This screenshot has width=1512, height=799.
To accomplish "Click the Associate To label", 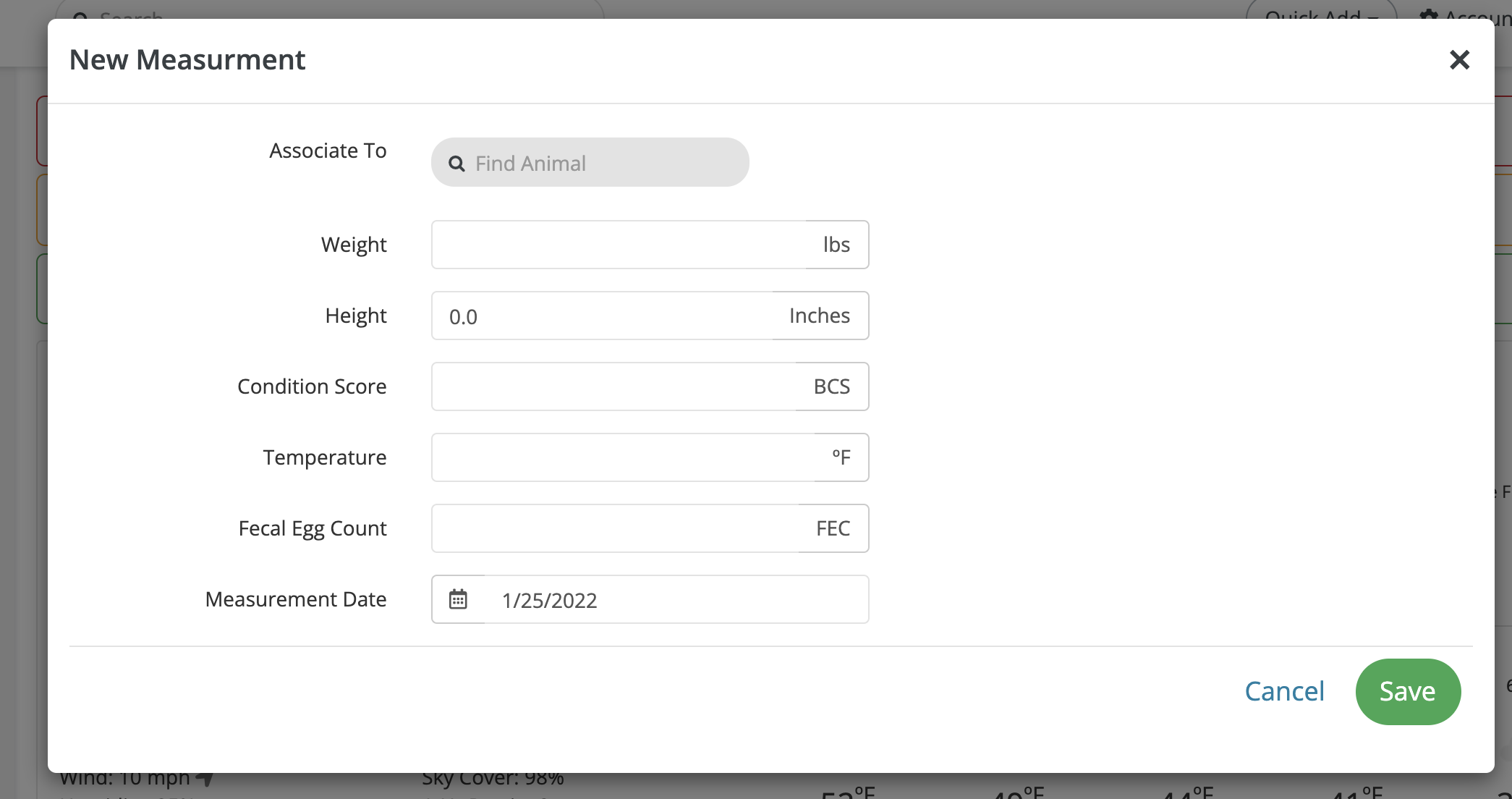I will [x=328, y=151].
